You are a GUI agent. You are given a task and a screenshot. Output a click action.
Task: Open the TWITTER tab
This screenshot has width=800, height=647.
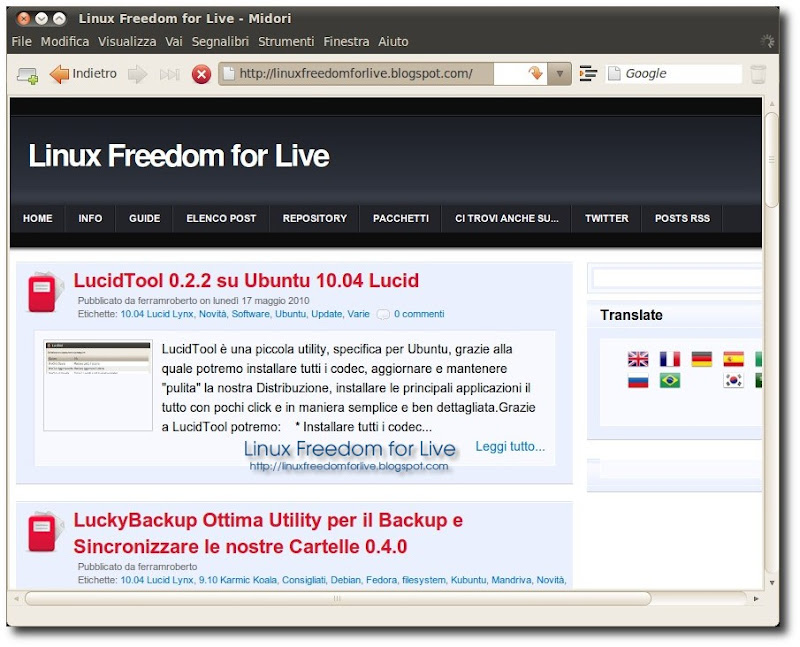tap(607, 218)
